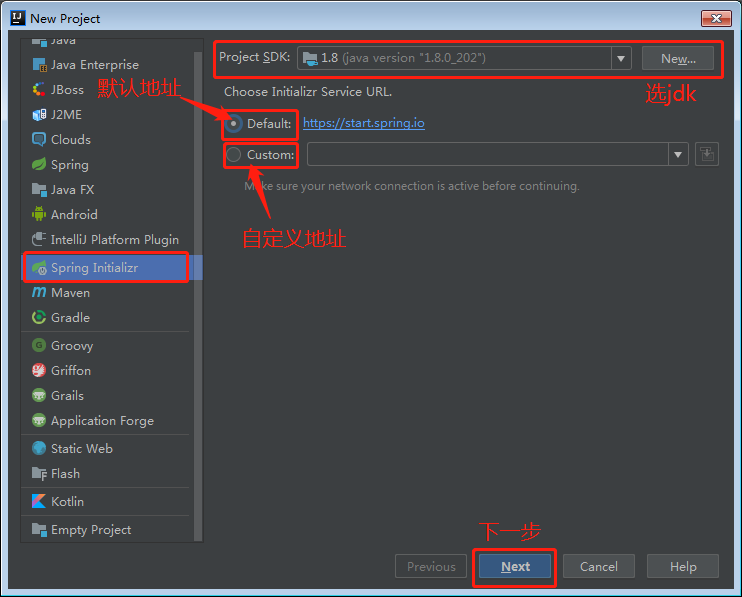The height and width of the screenshot is (597, 742).
Task: Click the JBoss list label
Action: point(67,89)
